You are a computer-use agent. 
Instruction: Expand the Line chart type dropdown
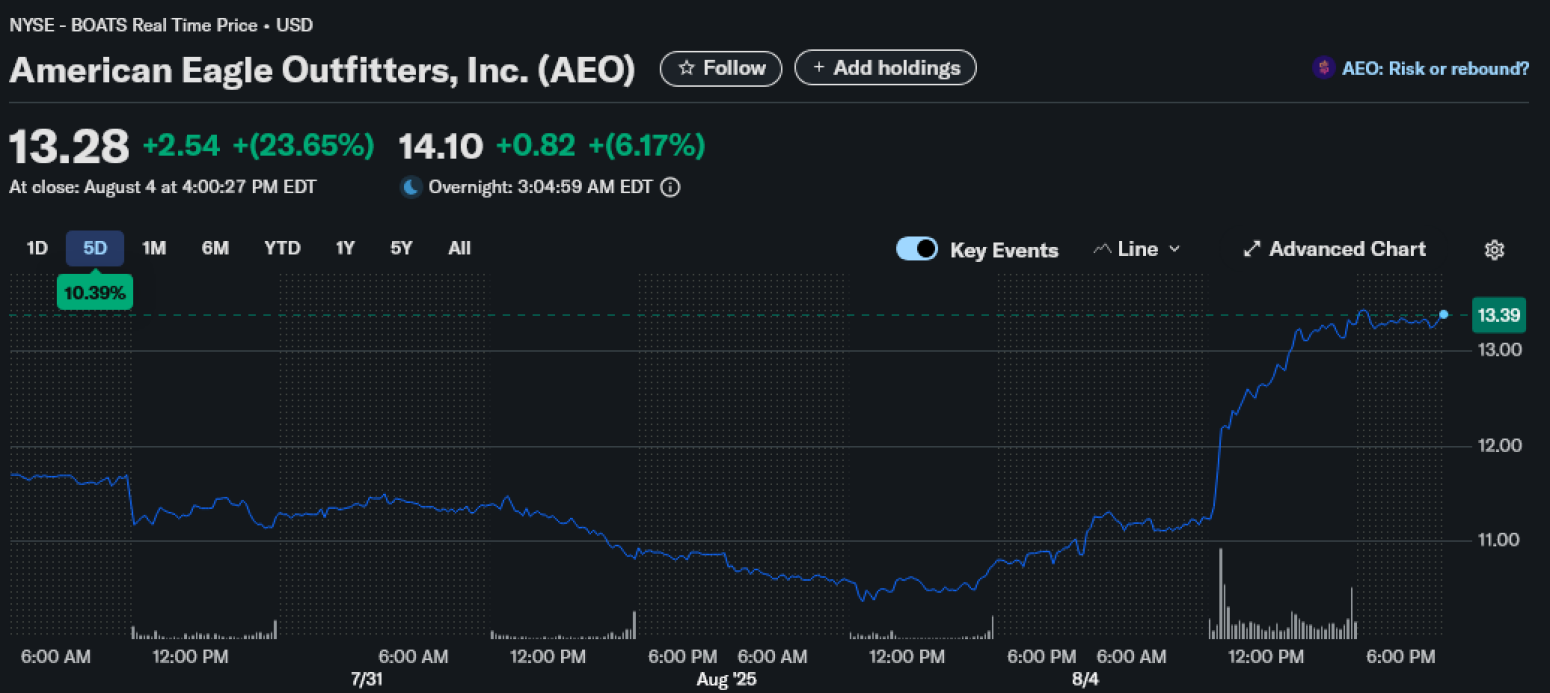(x=1174, y=249)
